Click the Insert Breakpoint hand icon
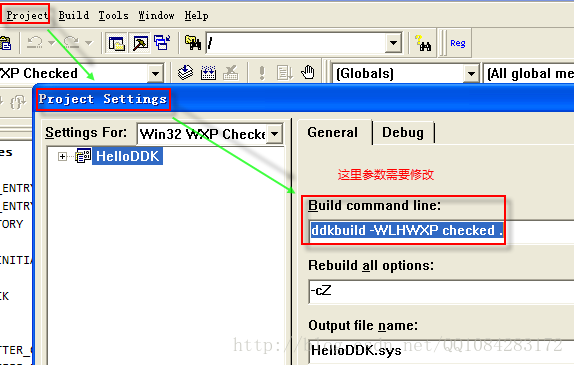The image size is (574, 365). (x=308, y=72)
